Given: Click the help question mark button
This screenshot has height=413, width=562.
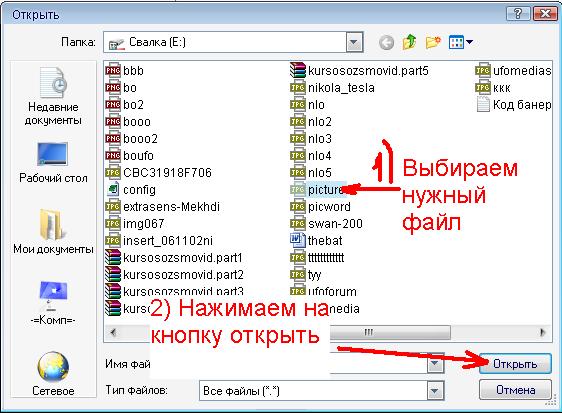Looking at the screenshot, I should click(x=518, y=14).
